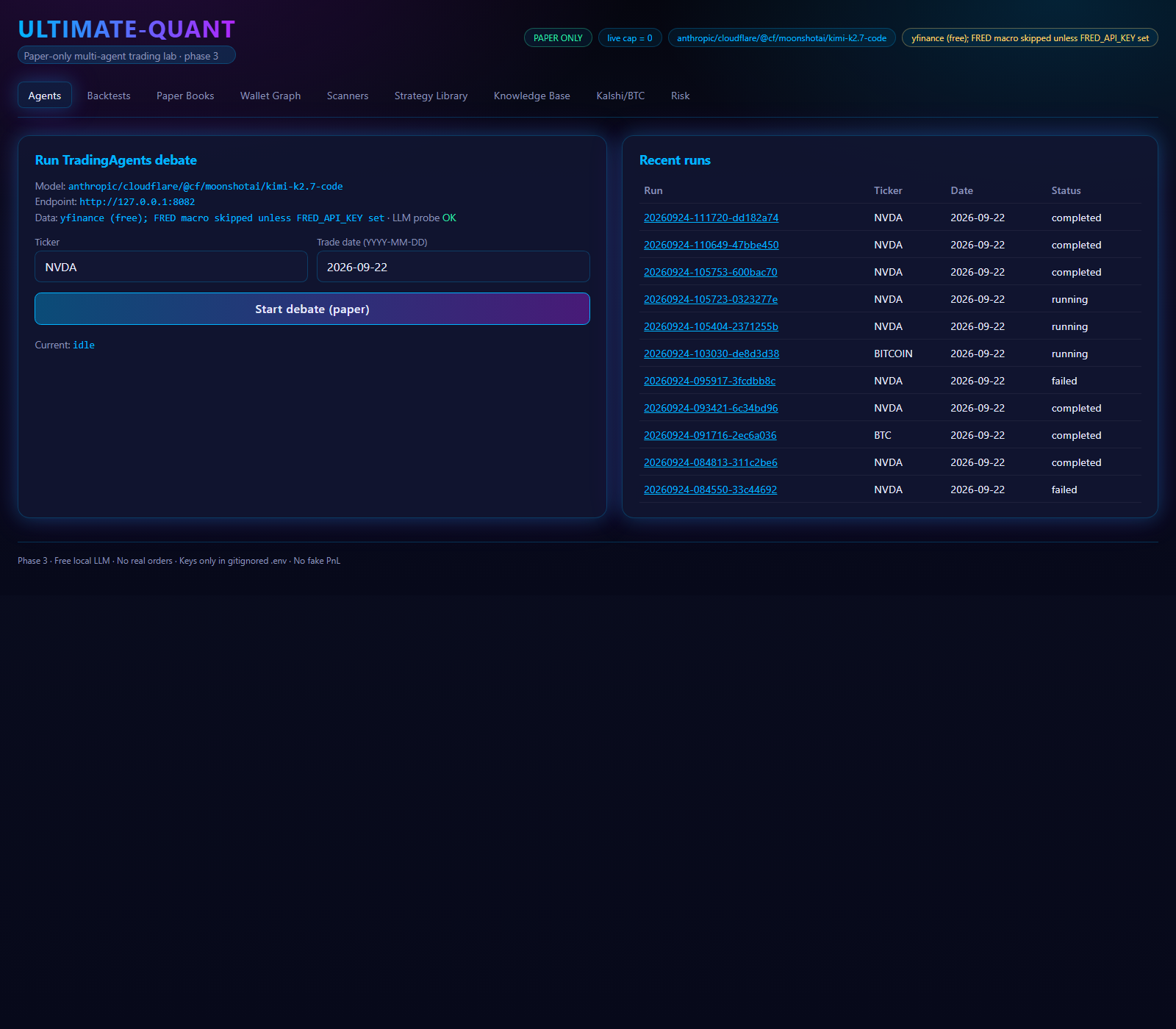Click the Run column header
The height and width of the screenshot is (1029, 1176).
[653, 190]
